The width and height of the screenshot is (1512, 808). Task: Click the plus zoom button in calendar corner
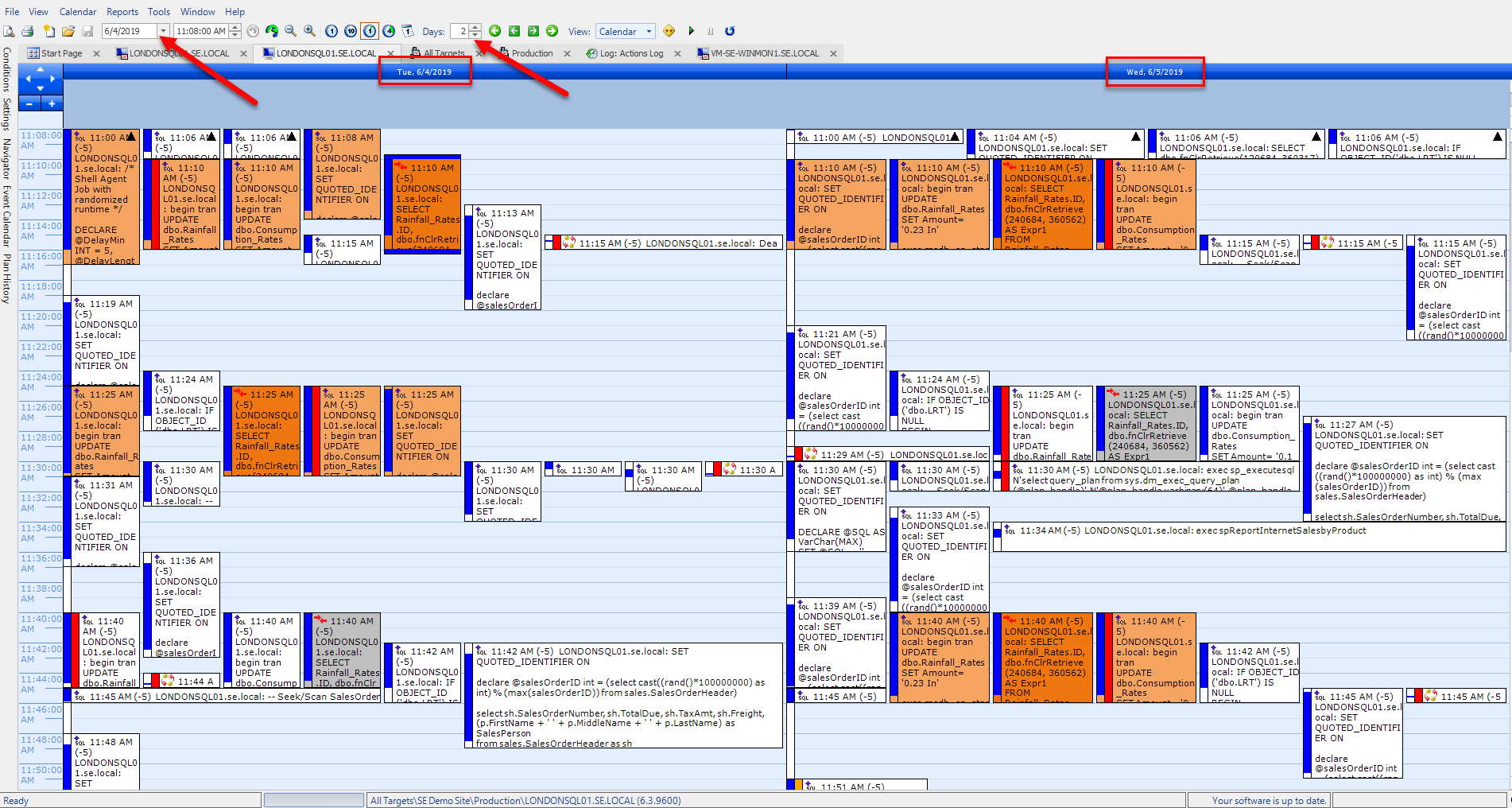[x=52, y=103]
